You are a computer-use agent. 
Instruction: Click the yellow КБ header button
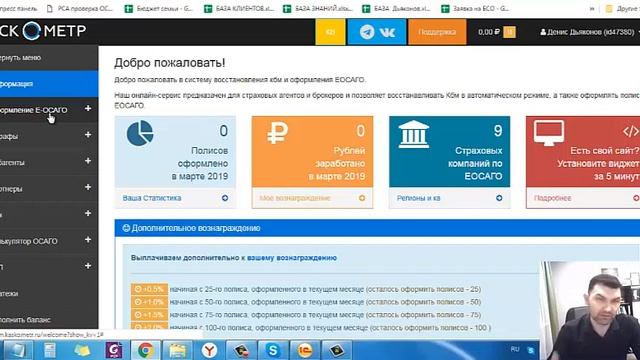click(330, 32)
